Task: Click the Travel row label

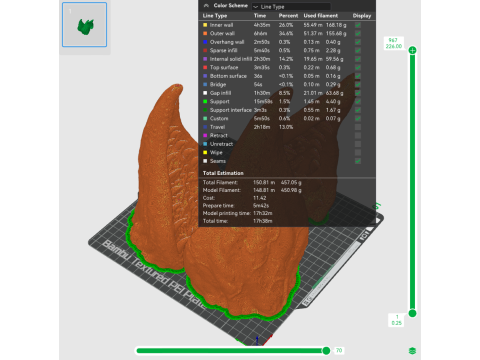Action: 217,127
